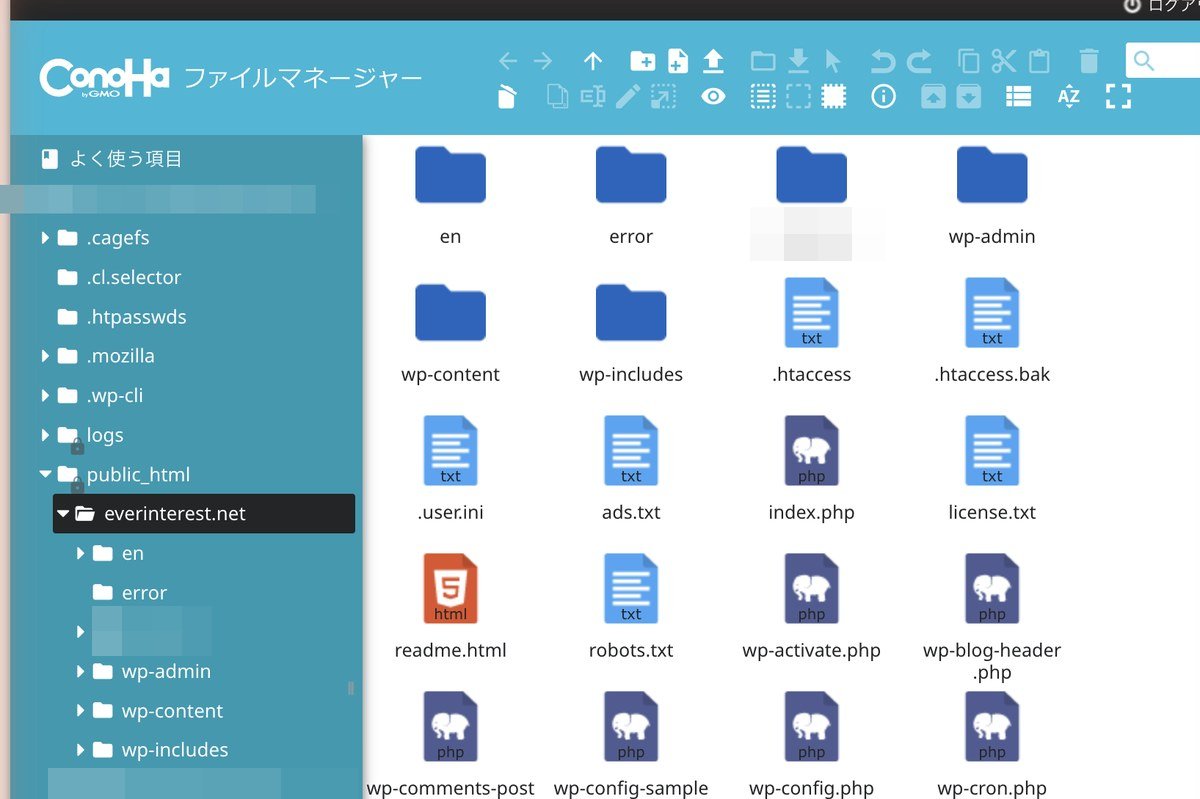Select the .htaccess.bak file
Image resolution: width=1200 pixels, height=799 pixels.
pos(992,332)
